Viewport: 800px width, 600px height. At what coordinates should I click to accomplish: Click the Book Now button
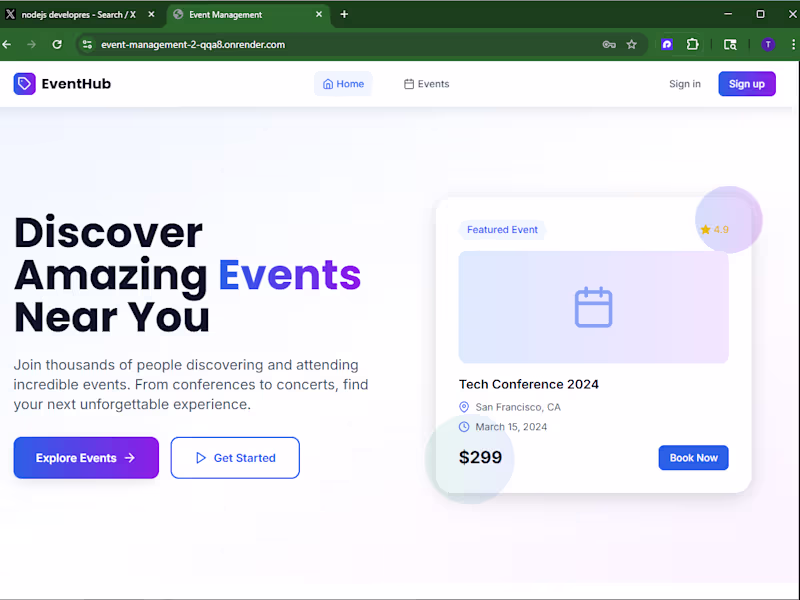[x=693, y=457]
